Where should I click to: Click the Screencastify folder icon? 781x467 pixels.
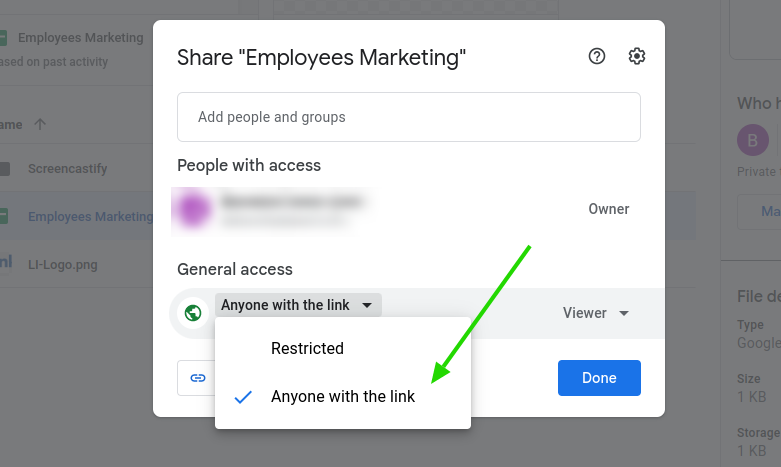coord(5,169)
